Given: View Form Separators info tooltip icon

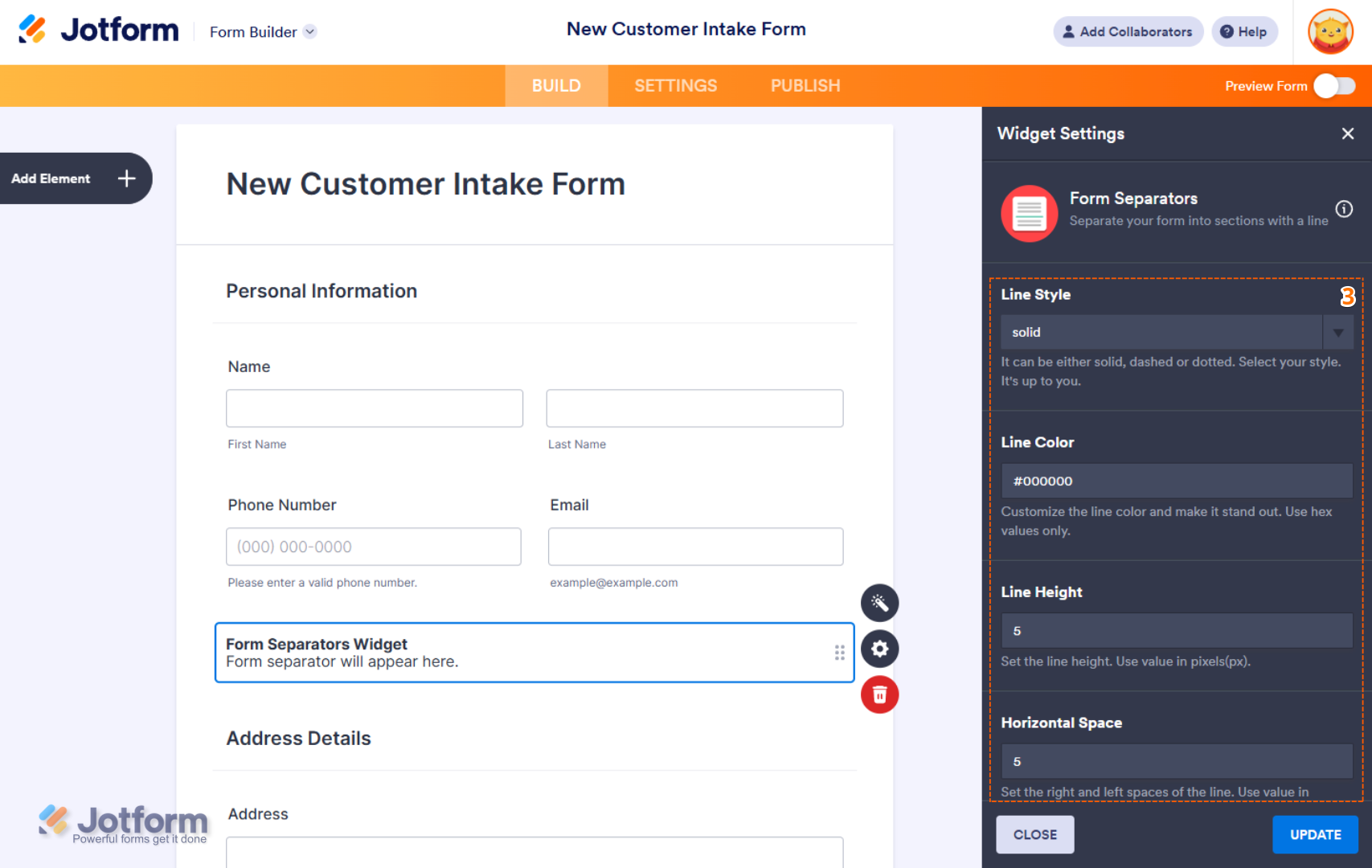Looking at the screenshot, I should [x=1345, y=209].
